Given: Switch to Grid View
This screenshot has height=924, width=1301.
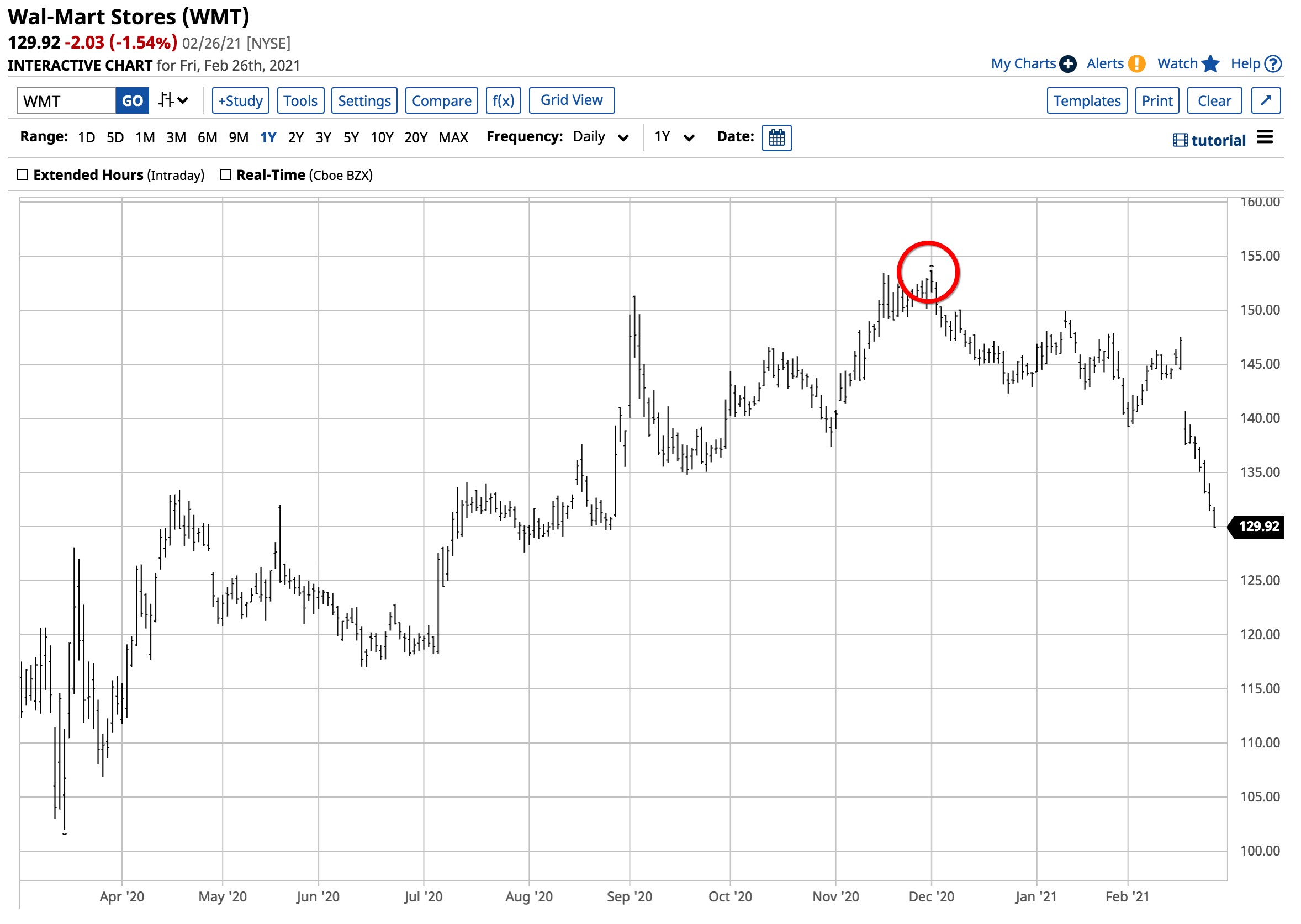Looking at the screenshot, I should (572, 100).
